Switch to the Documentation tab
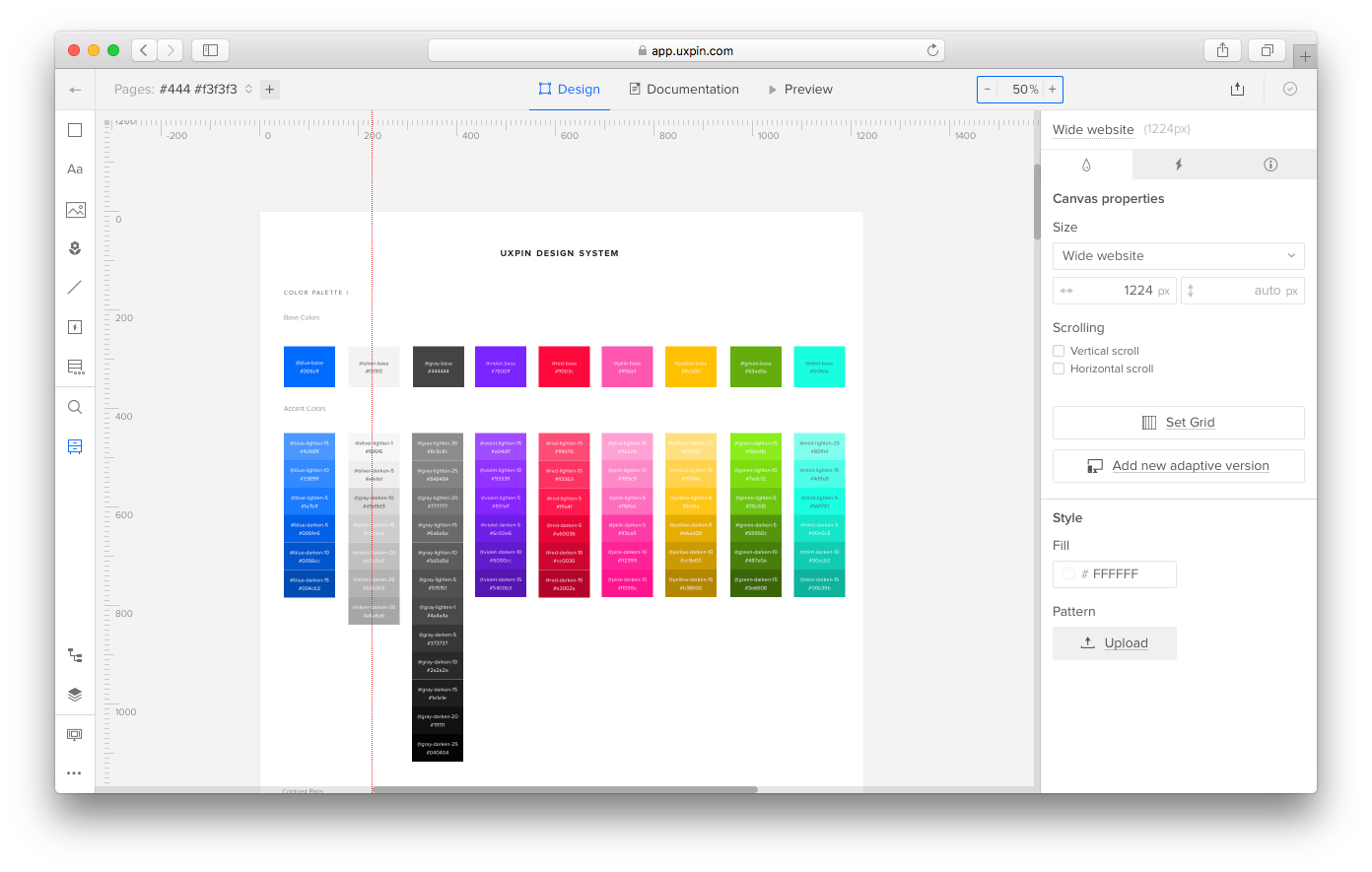 (684, 90)
